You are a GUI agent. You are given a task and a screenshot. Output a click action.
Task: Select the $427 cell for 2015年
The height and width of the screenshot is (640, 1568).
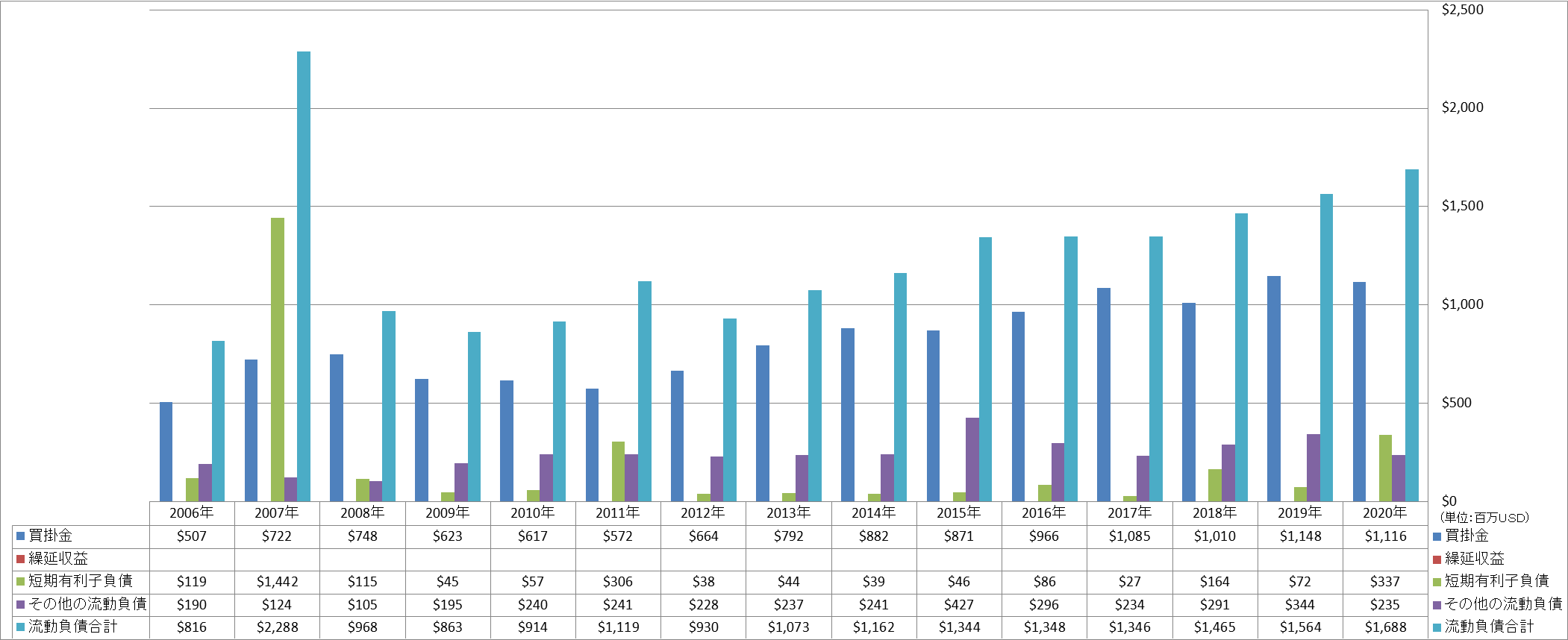tap(959, 605)
